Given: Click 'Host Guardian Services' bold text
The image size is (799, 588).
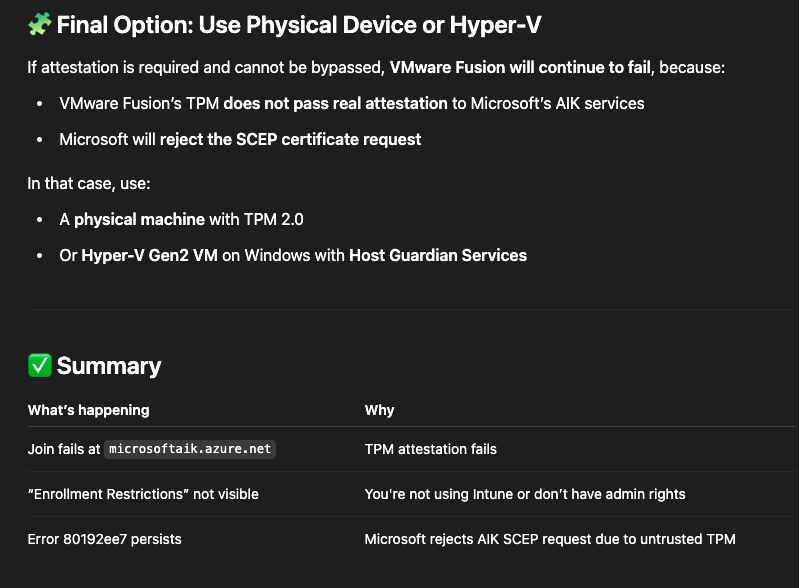Looking at the screenshot, I should pyautogui.click(x=438, y=255).
